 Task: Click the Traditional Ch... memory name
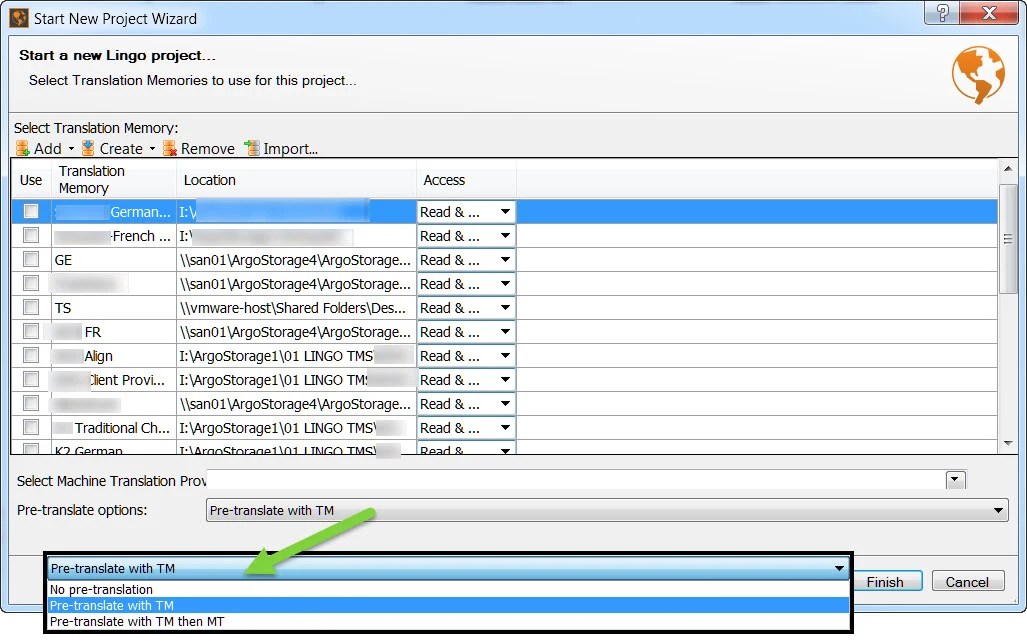coord(122,428)
